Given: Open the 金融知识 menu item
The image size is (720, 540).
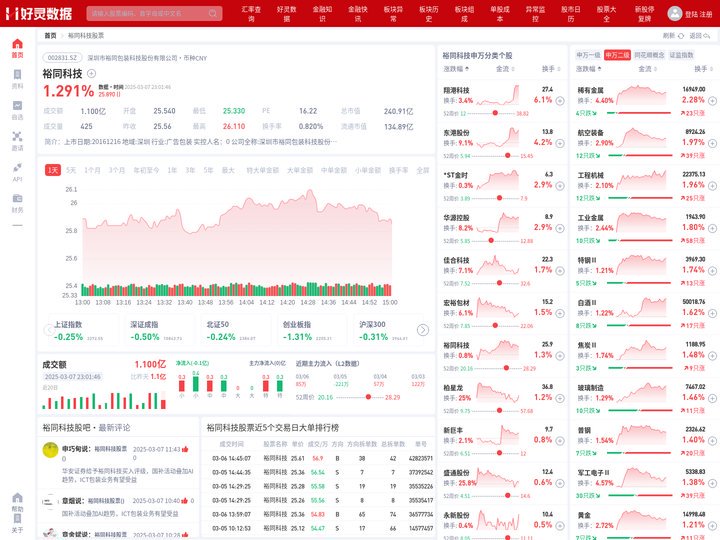Looking at the screenshot, I should coord(322,13).
